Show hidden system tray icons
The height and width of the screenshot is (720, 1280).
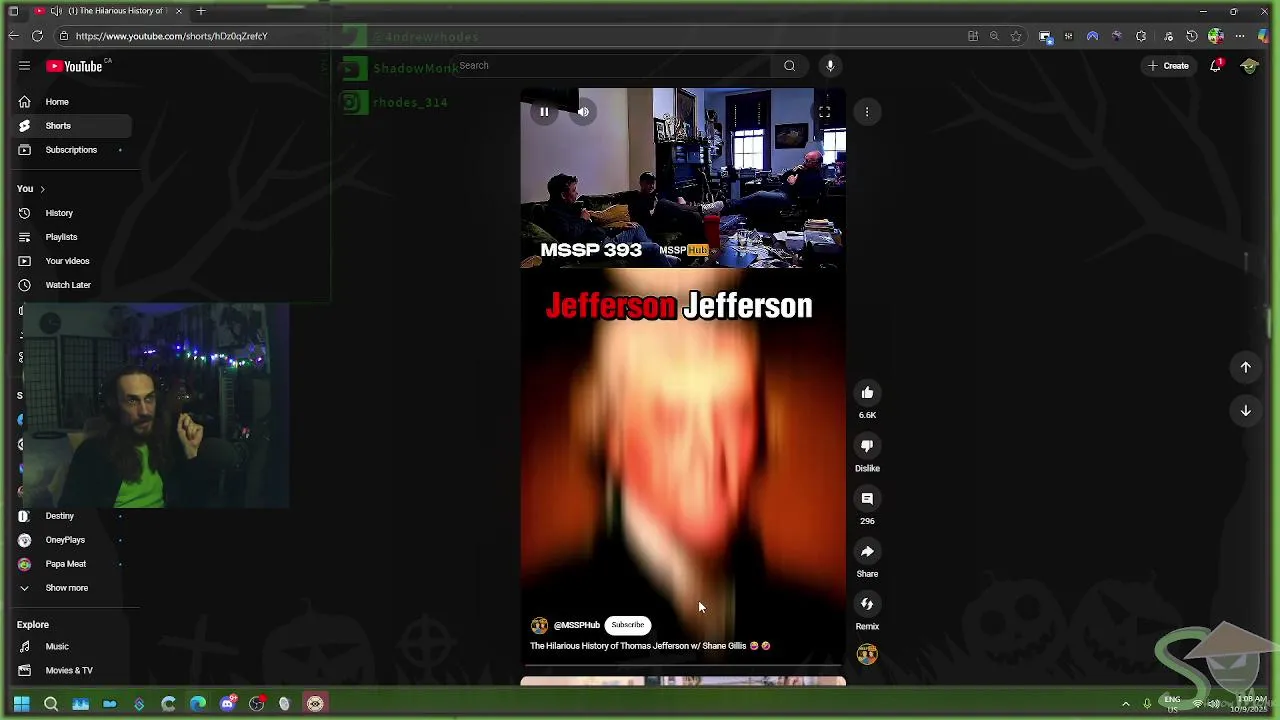point(1126,704)
